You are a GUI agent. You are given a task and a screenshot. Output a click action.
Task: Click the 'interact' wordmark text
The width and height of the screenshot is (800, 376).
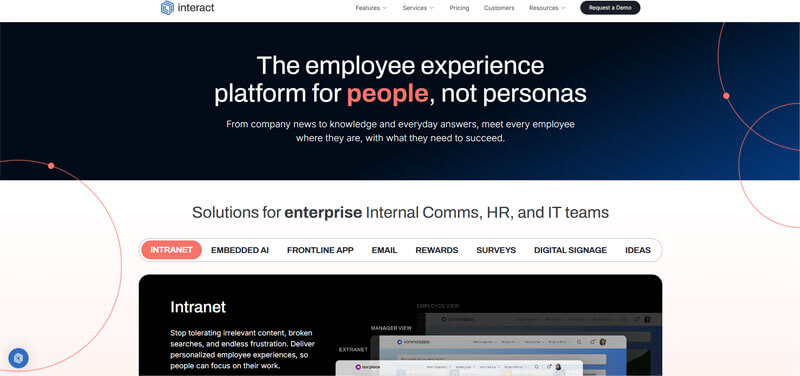(x=196, y=8)
